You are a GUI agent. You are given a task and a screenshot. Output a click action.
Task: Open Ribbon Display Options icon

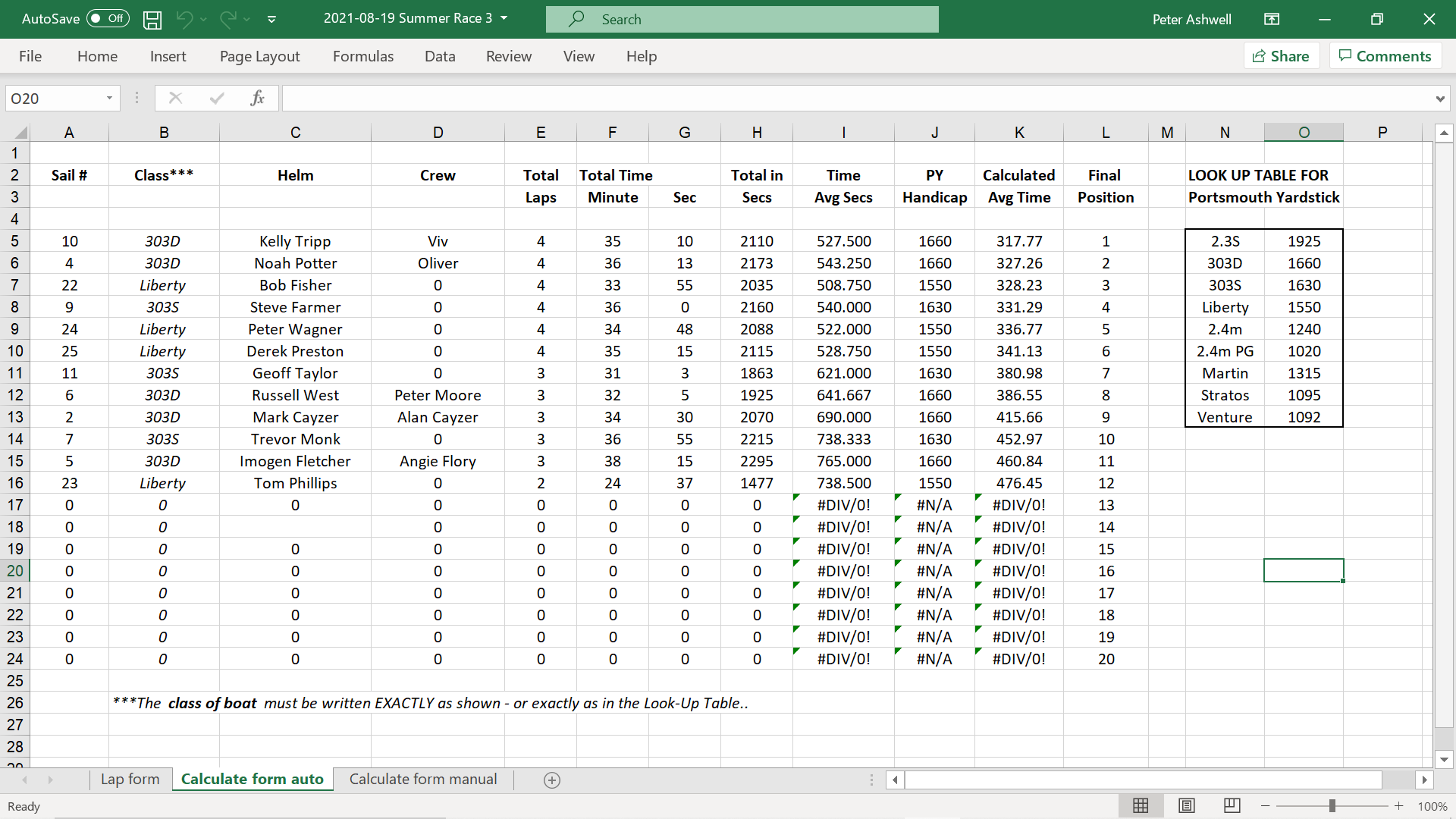point(1272,20)
